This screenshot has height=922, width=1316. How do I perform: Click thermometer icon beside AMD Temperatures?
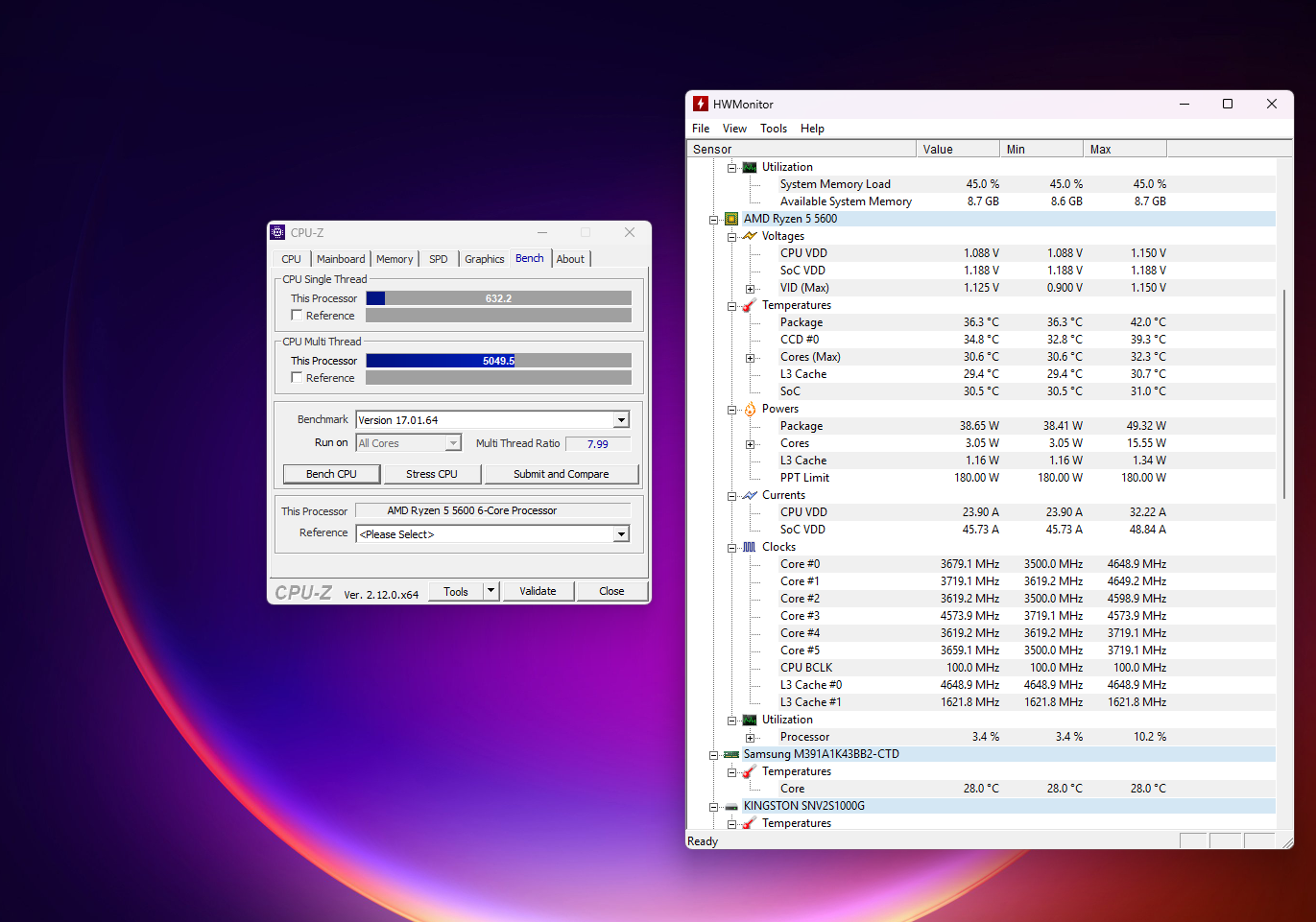click(x=750, y=305)
